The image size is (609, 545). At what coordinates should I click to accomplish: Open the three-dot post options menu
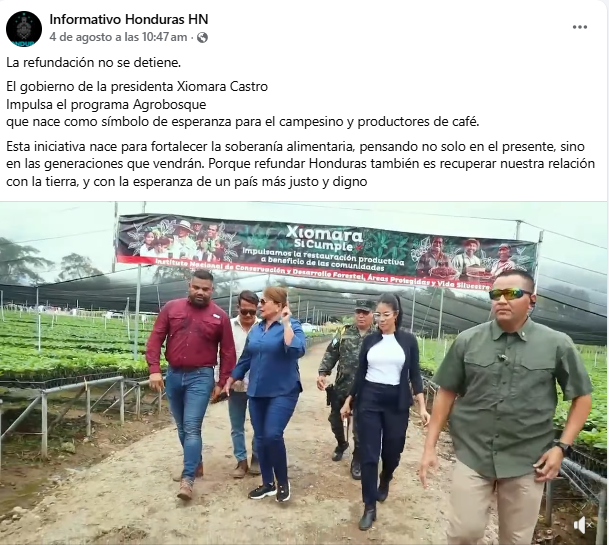click(579, 27)
